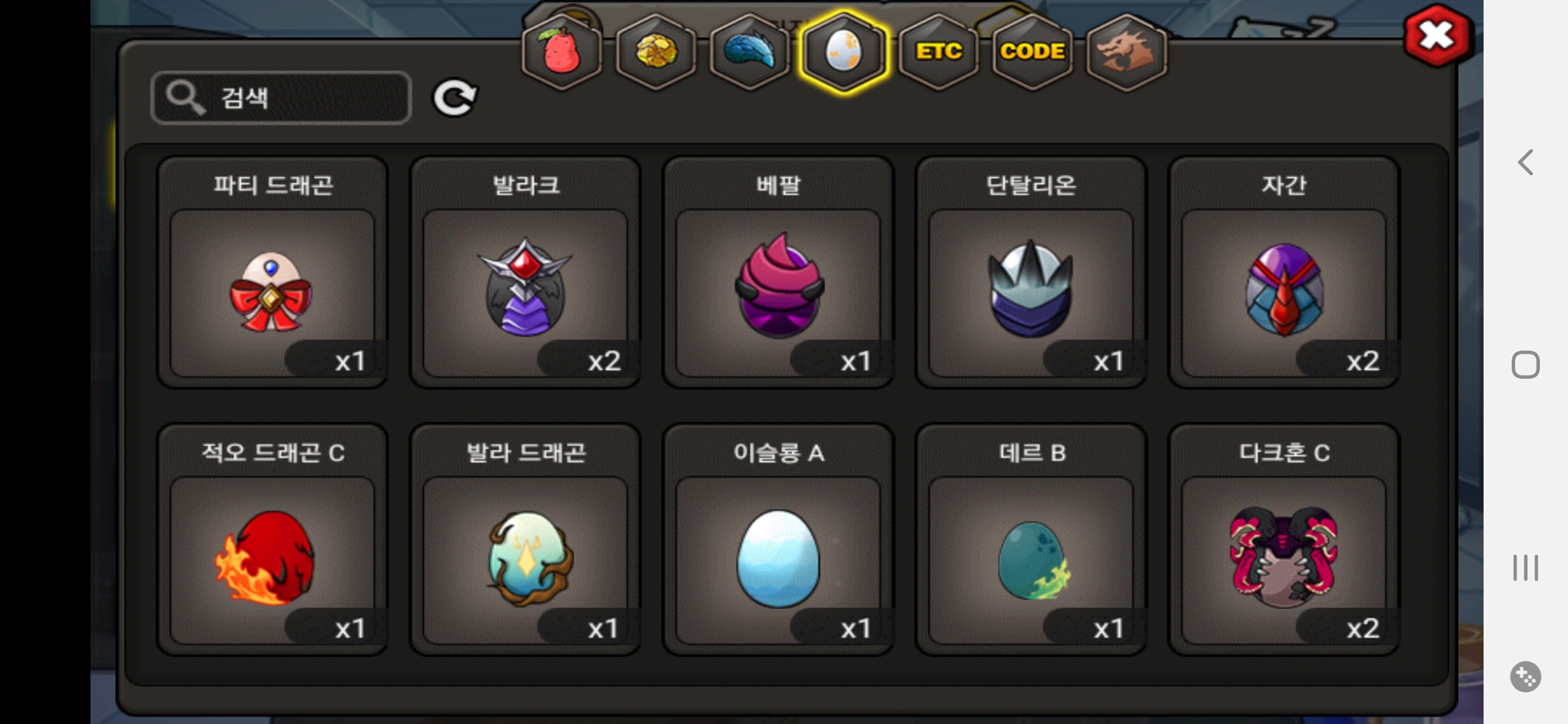Tap the Android back navigation arrow
1568x724 pixels.
click(1526, 162)
